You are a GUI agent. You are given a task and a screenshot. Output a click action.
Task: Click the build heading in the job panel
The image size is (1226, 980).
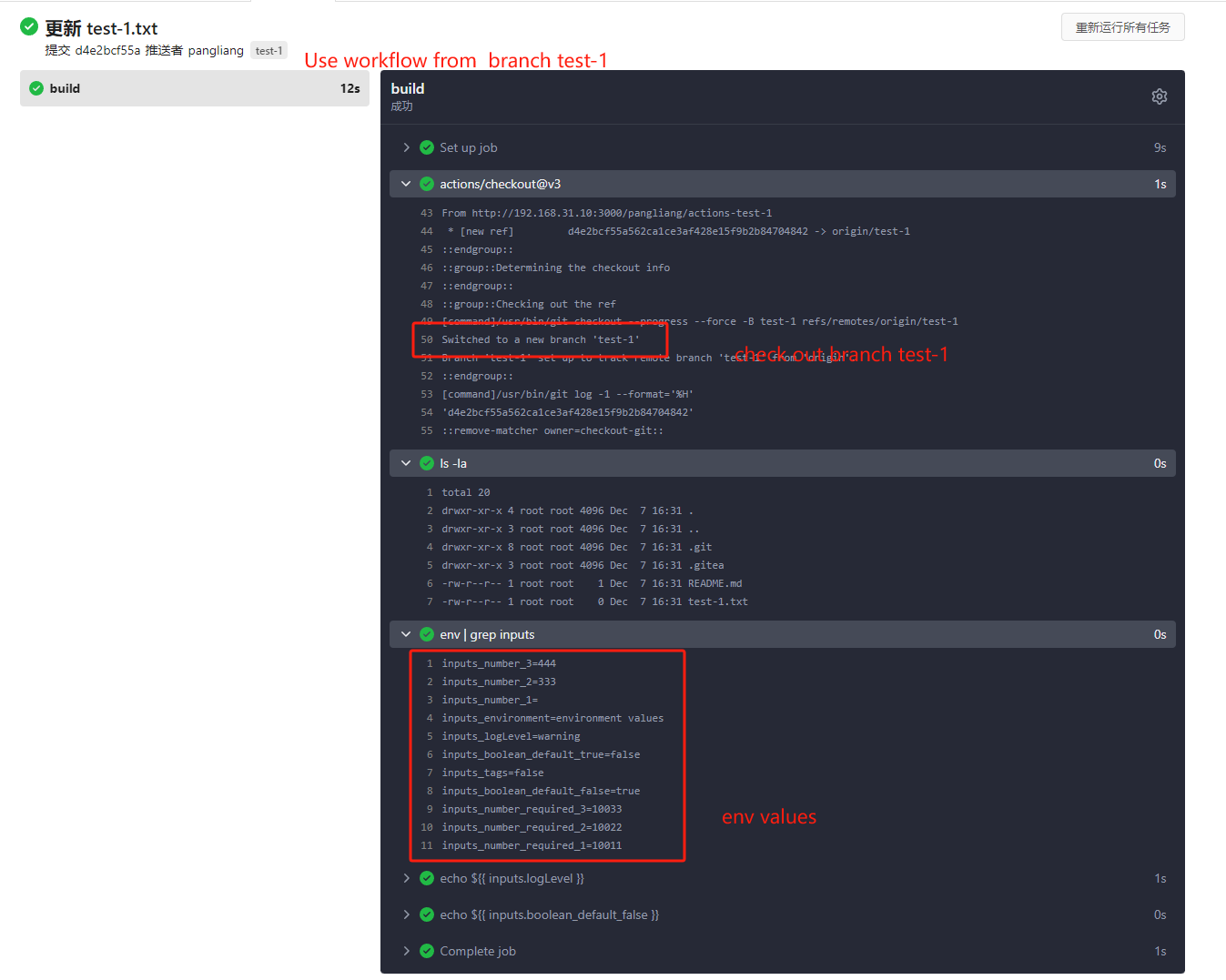pyautogui.click(x=408, y=88)
